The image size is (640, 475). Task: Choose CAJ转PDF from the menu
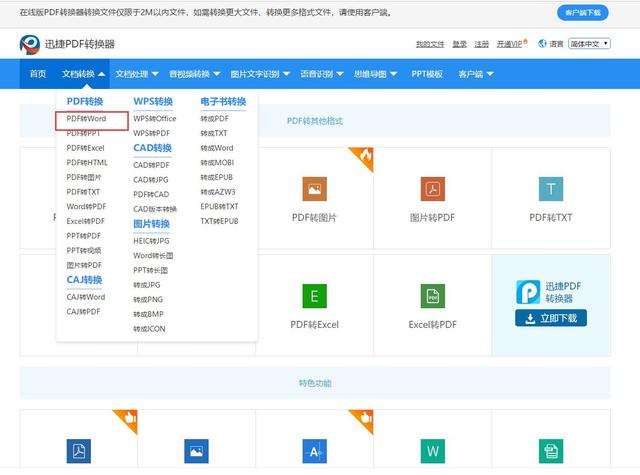pos(83,311)
